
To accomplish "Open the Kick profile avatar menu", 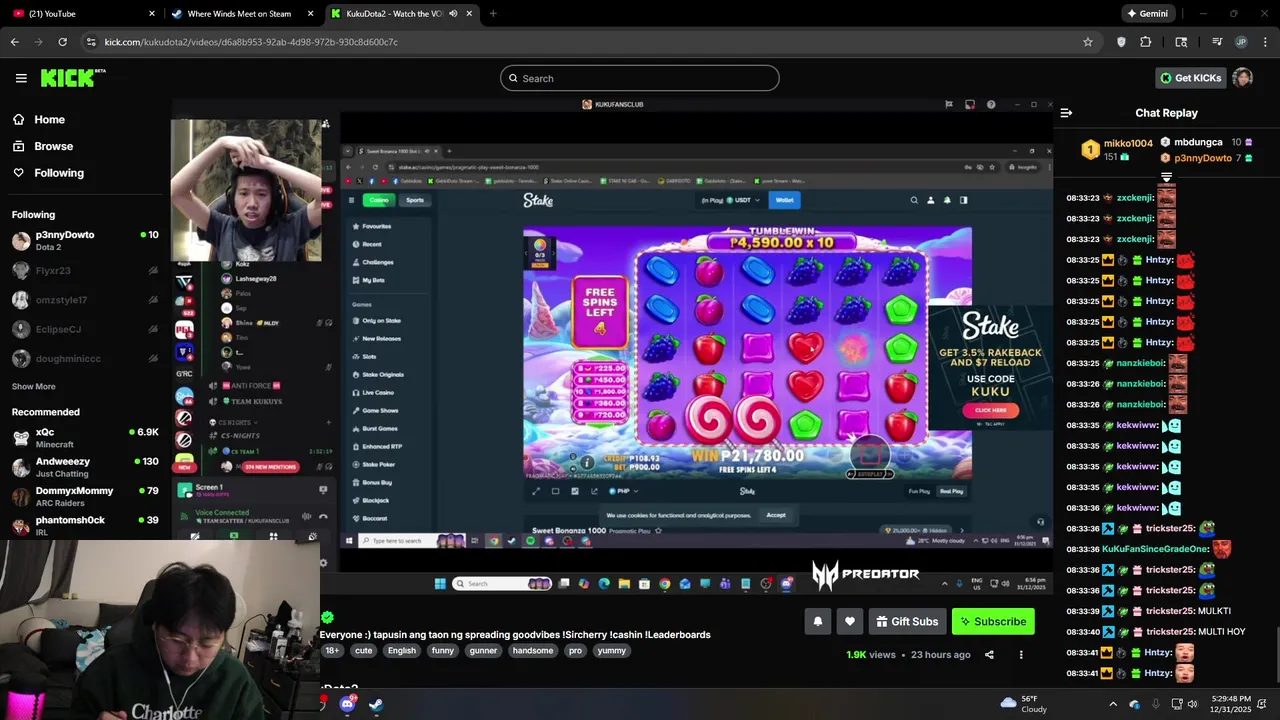I will [1242, 78].
